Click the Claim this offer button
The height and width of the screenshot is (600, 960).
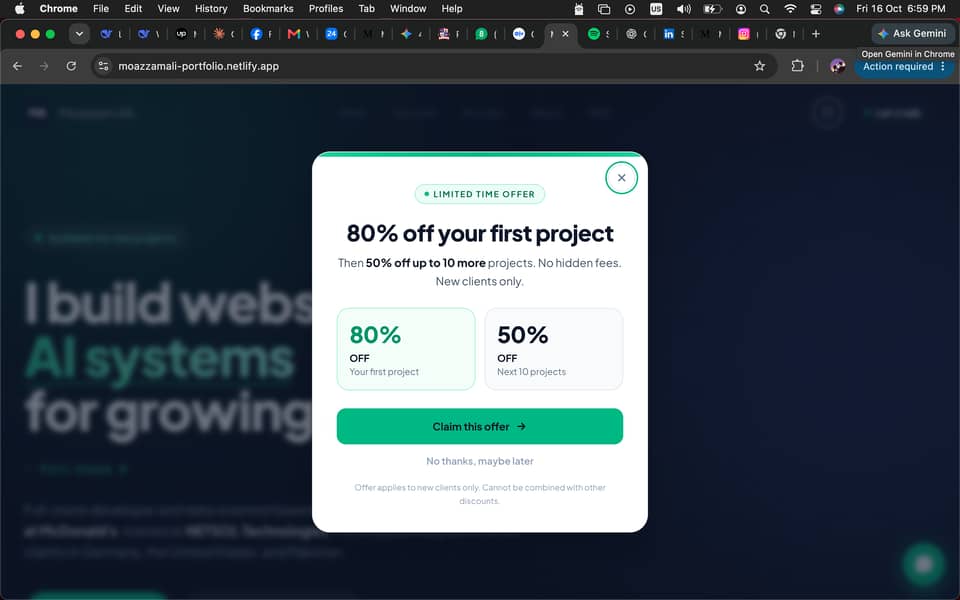[479, 426]
